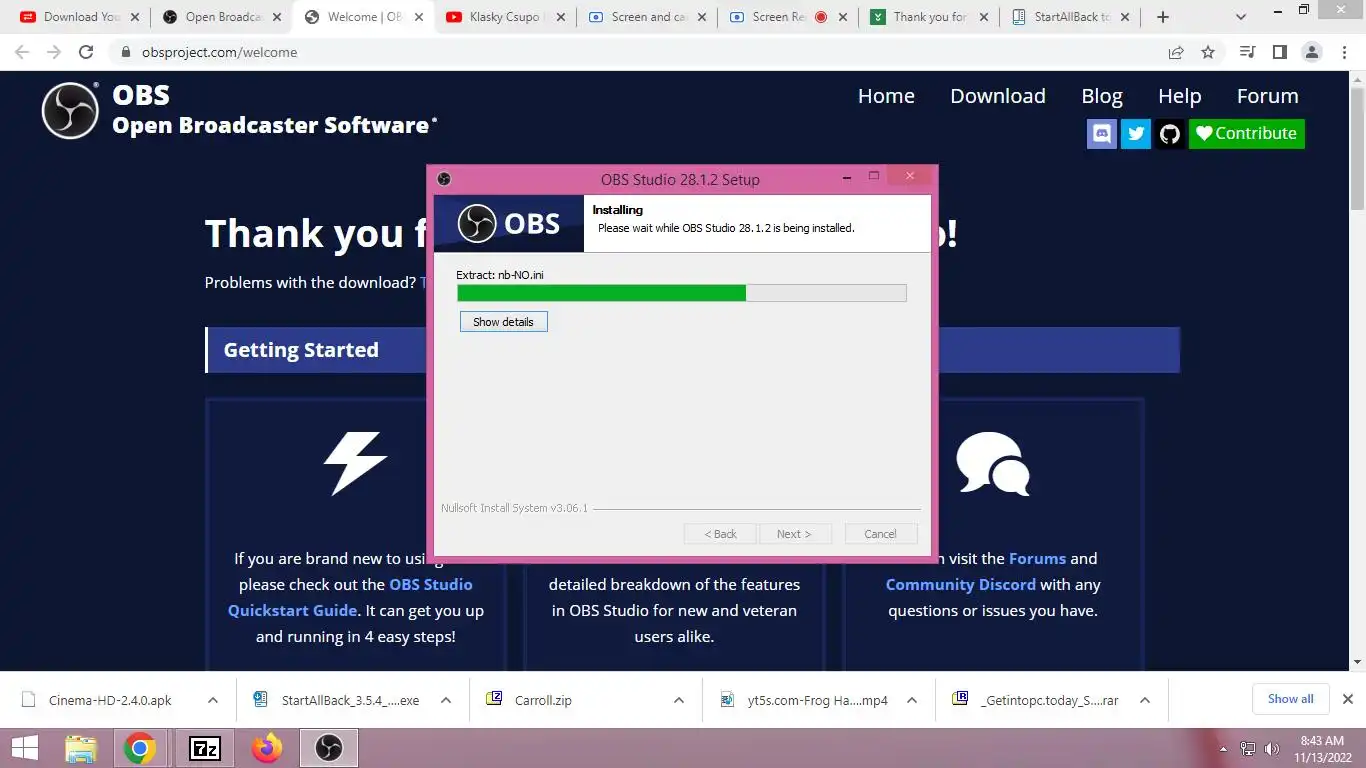Click the volume icon in tray
The height and width of the screenshot is (768, 1366).
point(1272,749)
